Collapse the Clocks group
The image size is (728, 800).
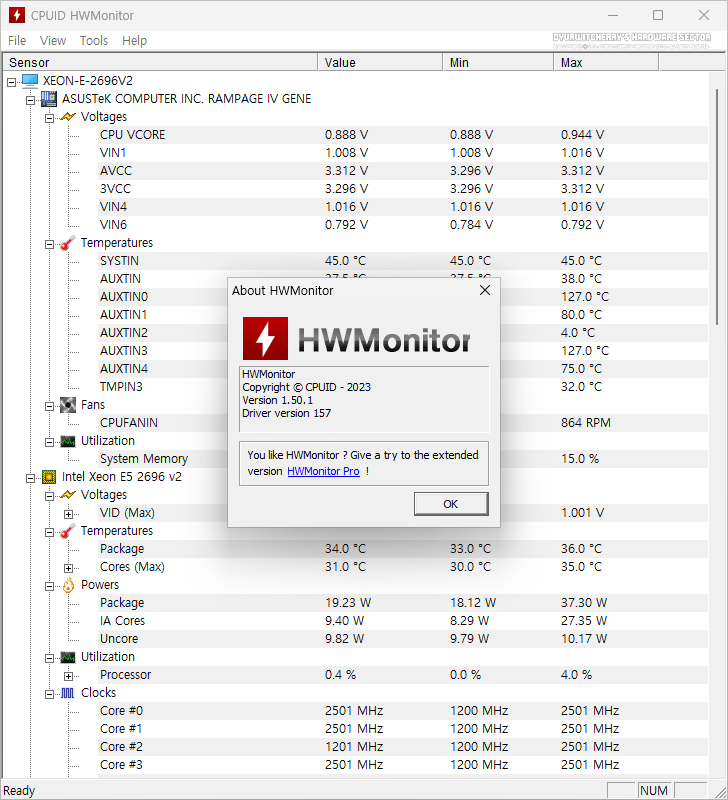[x=49, y=694]
